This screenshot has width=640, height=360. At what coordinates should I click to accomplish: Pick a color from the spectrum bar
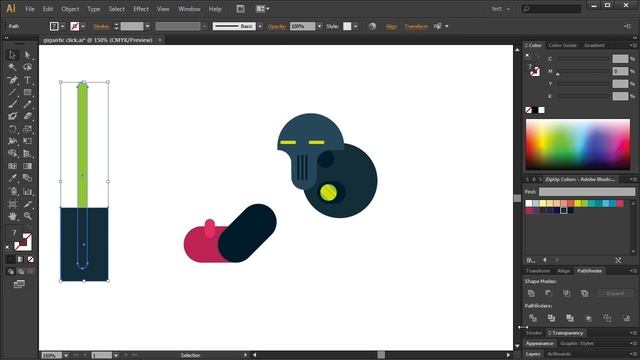[x=578, y=144]
